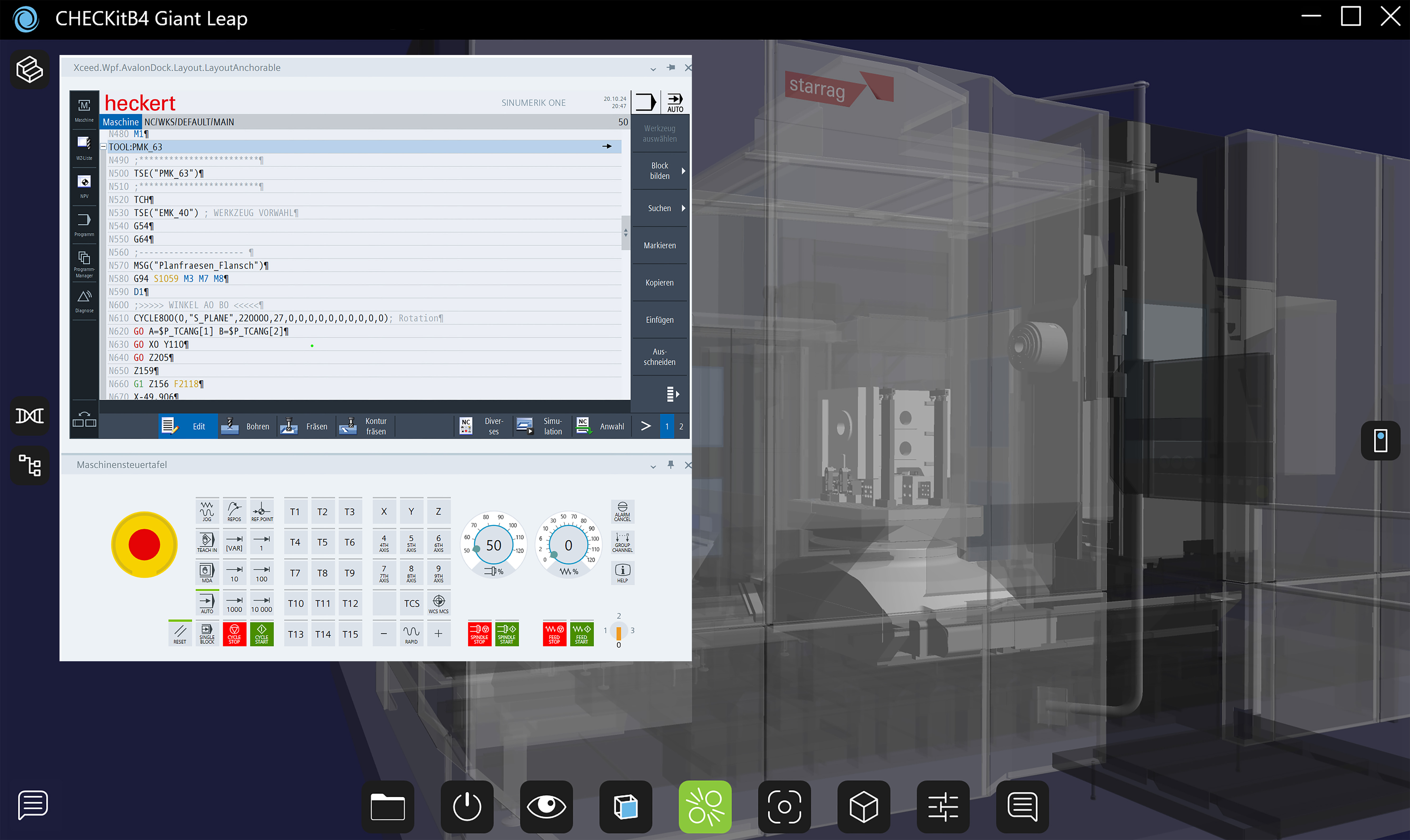Expand the Block bilden softkey submenu
Image resolution: width=1410 pixels, height=840 pixels.
(660, 171)
